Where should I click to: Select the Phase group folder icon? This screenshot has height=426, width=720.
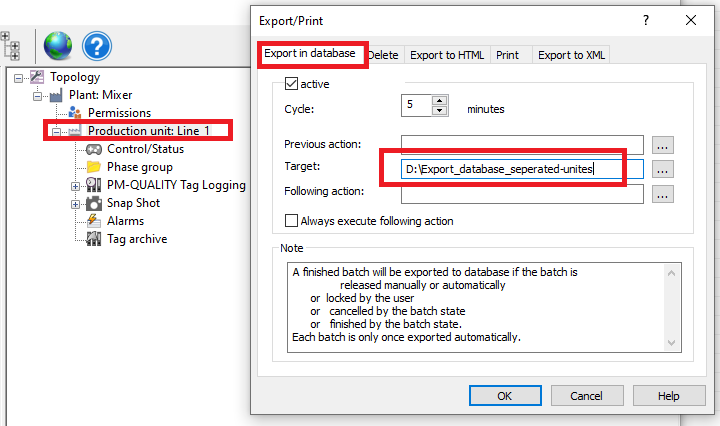pos(94,167)
